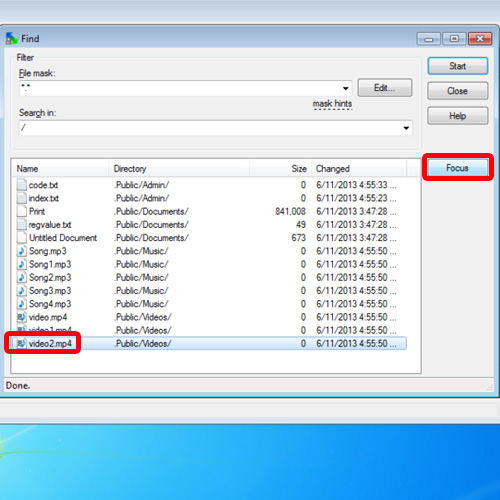Close the Find window with X
Viewport: 500px width, 500px height.
(x=480, y=39)
